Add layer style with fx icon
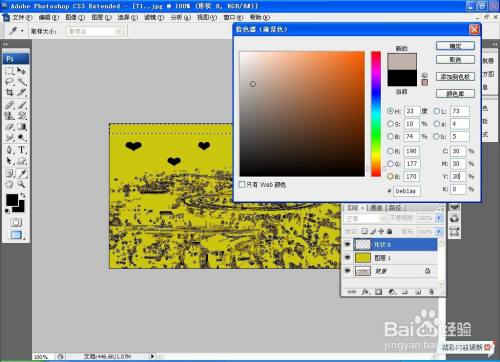Viewport: 500px width, 362px height. (x=365, y=292)
